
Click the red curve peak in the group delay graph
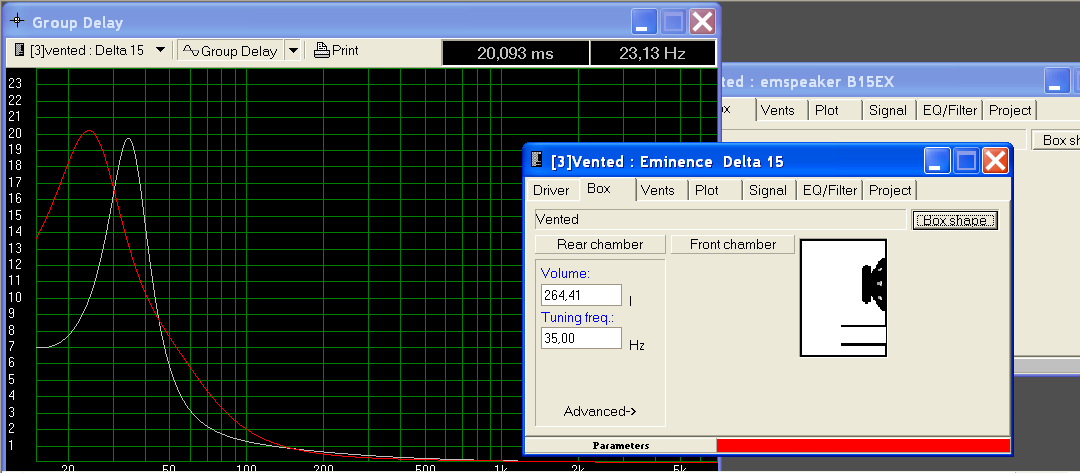click(89, 130)
